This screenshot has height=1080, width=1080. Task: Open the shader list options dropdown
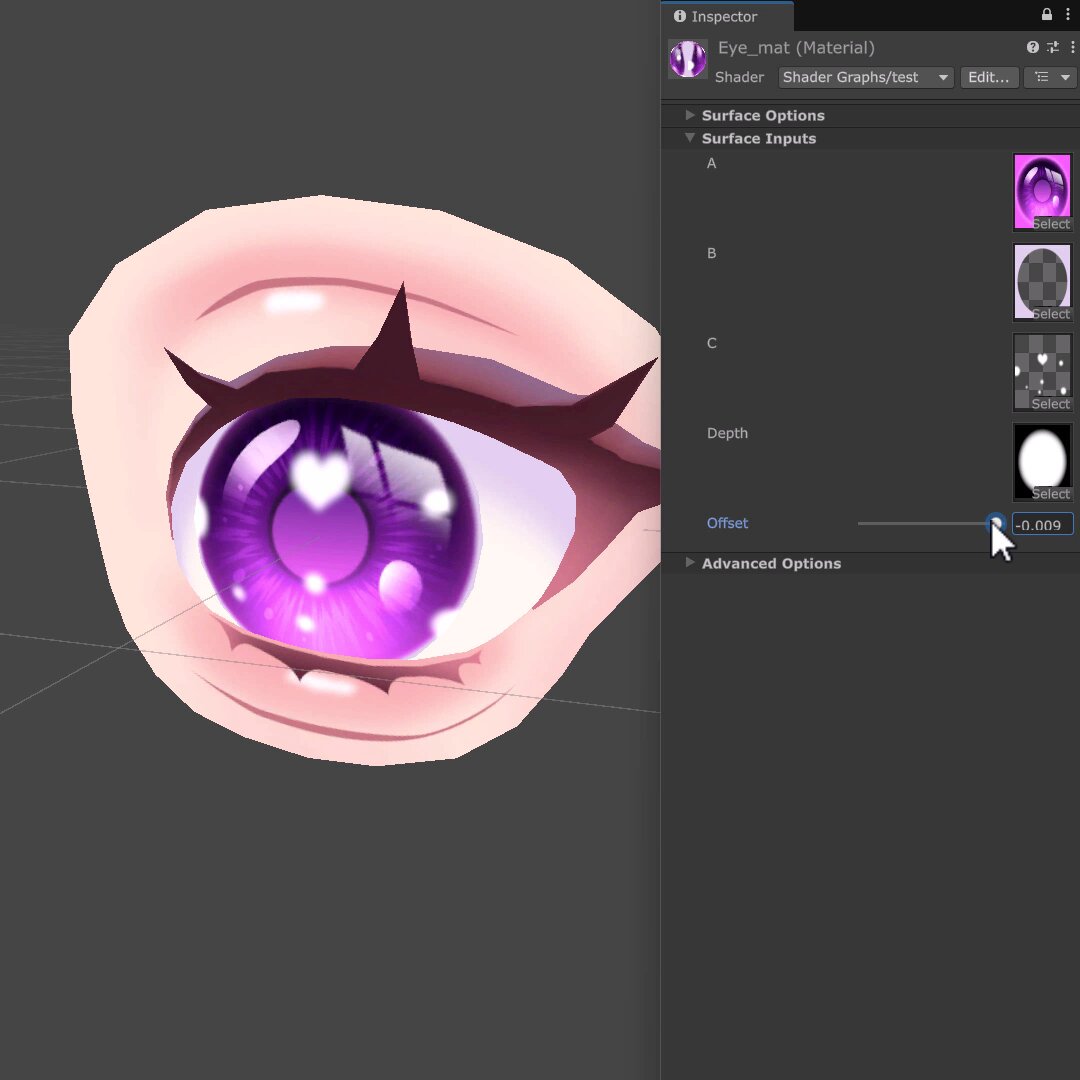click(1052, 77)
